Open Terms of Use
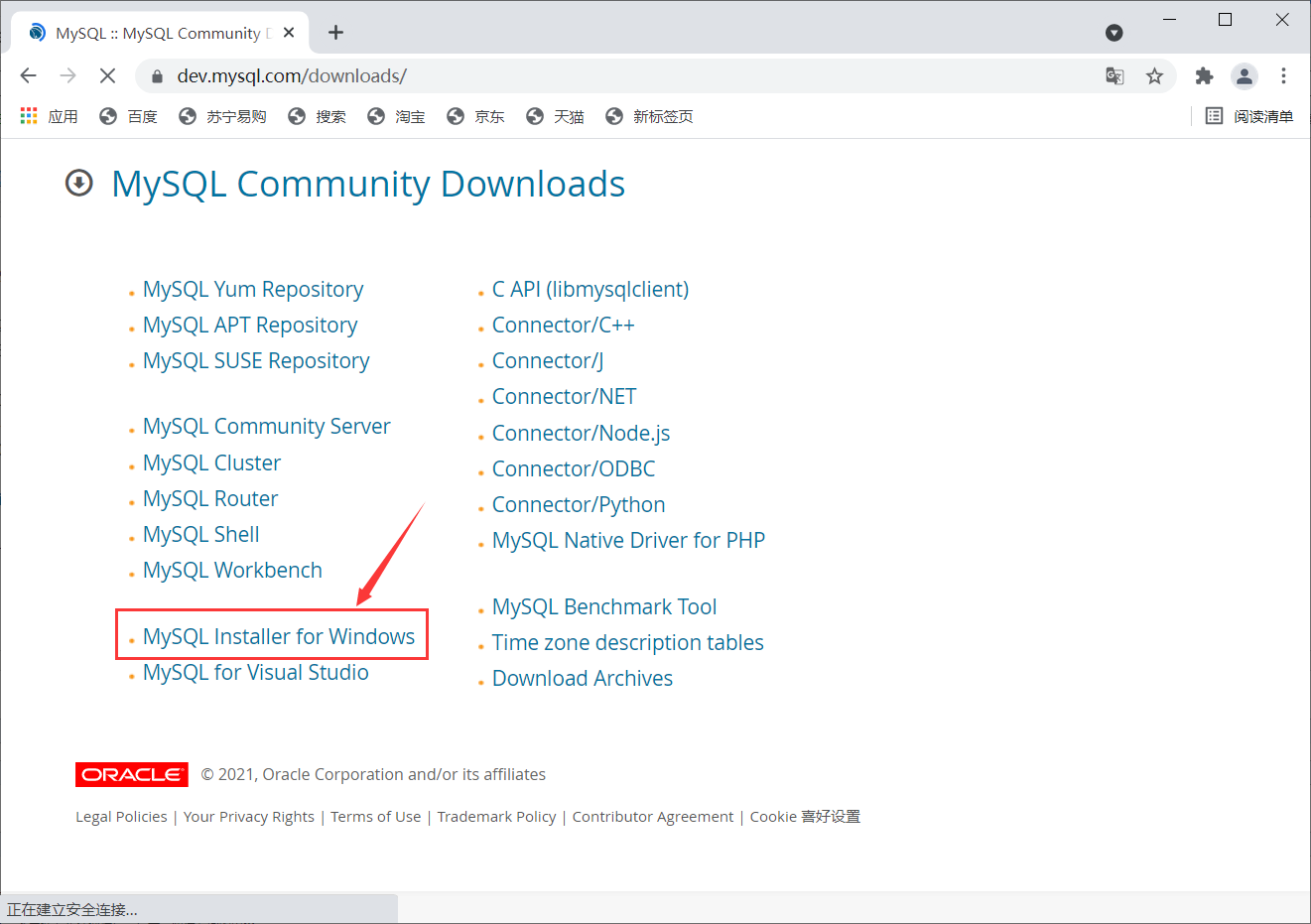 pos(376,816)
